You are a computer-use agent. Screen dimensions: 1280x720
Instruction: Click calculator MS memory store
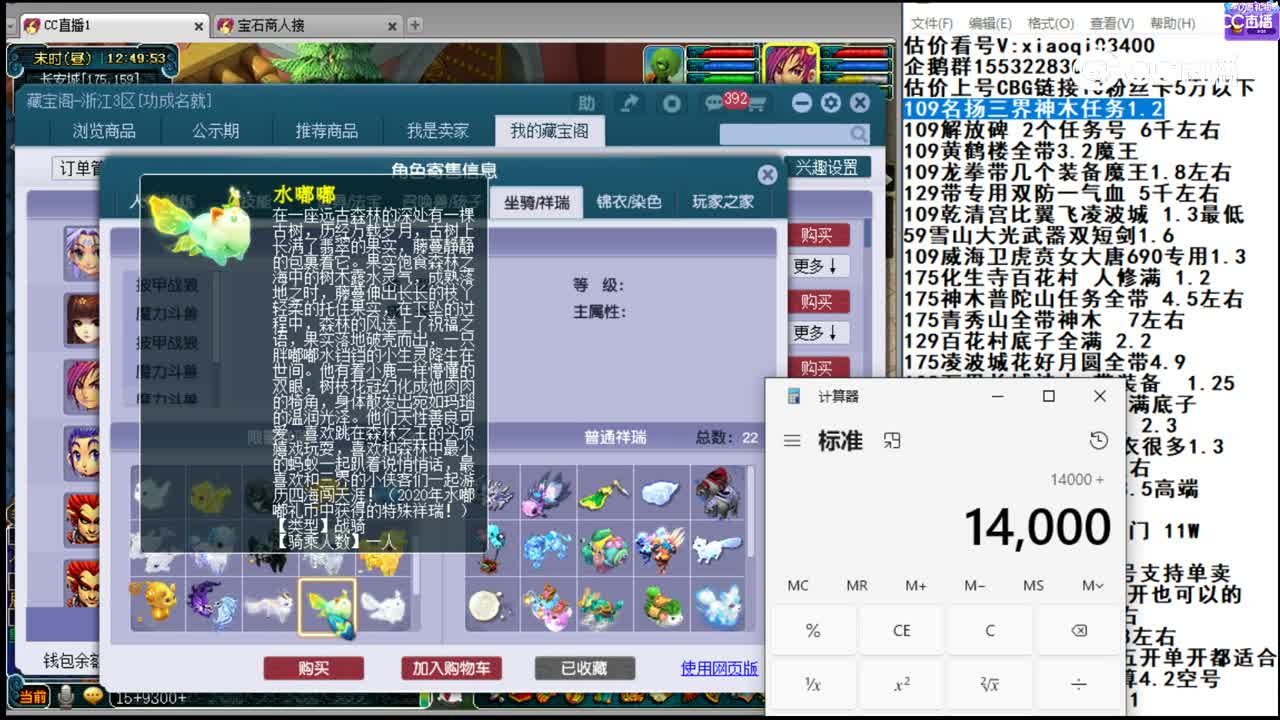tap(1034, 585)
